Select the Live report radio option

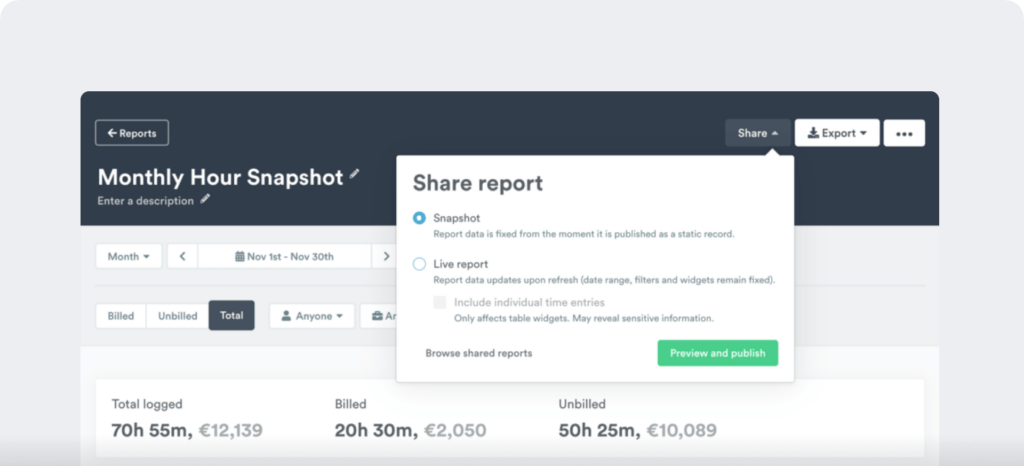[x=419, y=264]
